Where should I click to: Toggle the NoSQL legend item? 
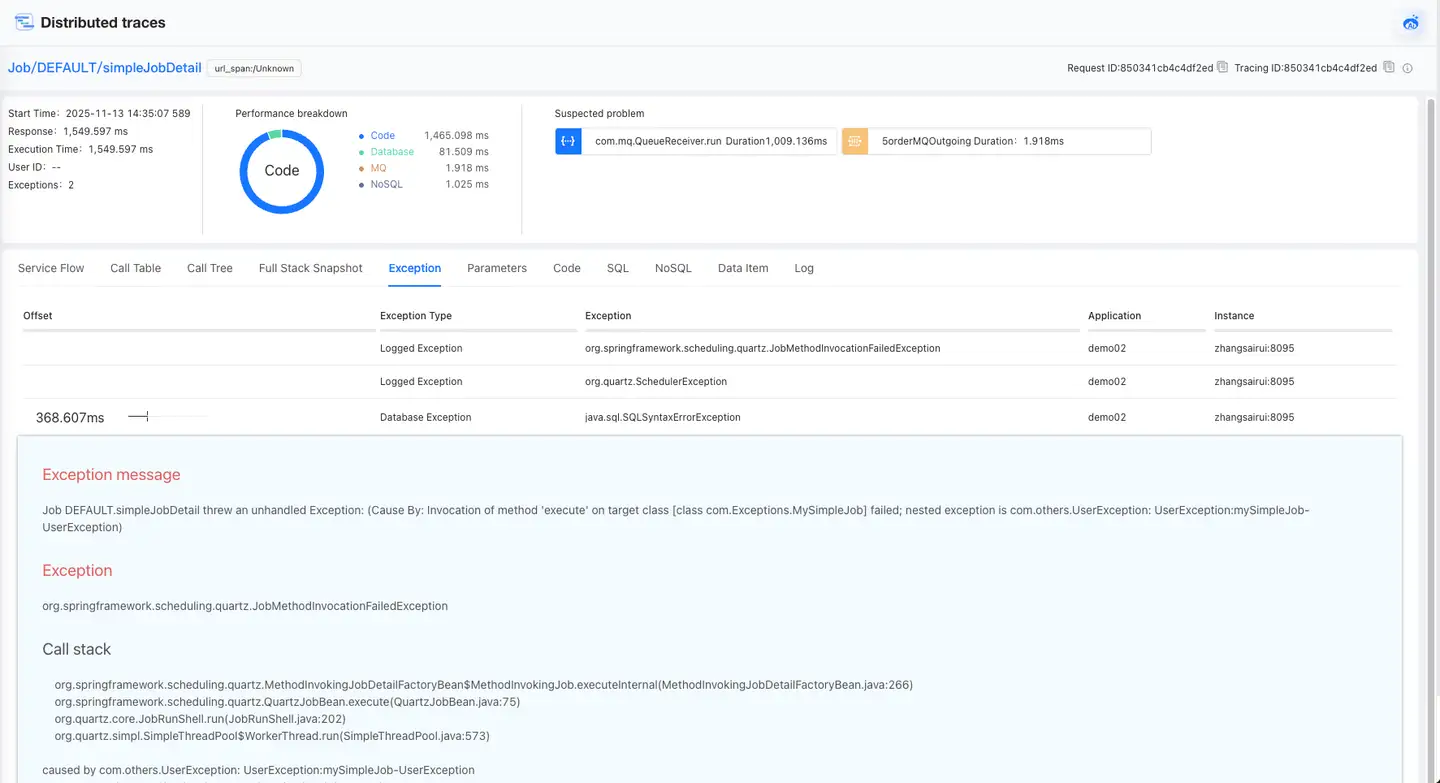pyautogui.click(x=386, y=184)
